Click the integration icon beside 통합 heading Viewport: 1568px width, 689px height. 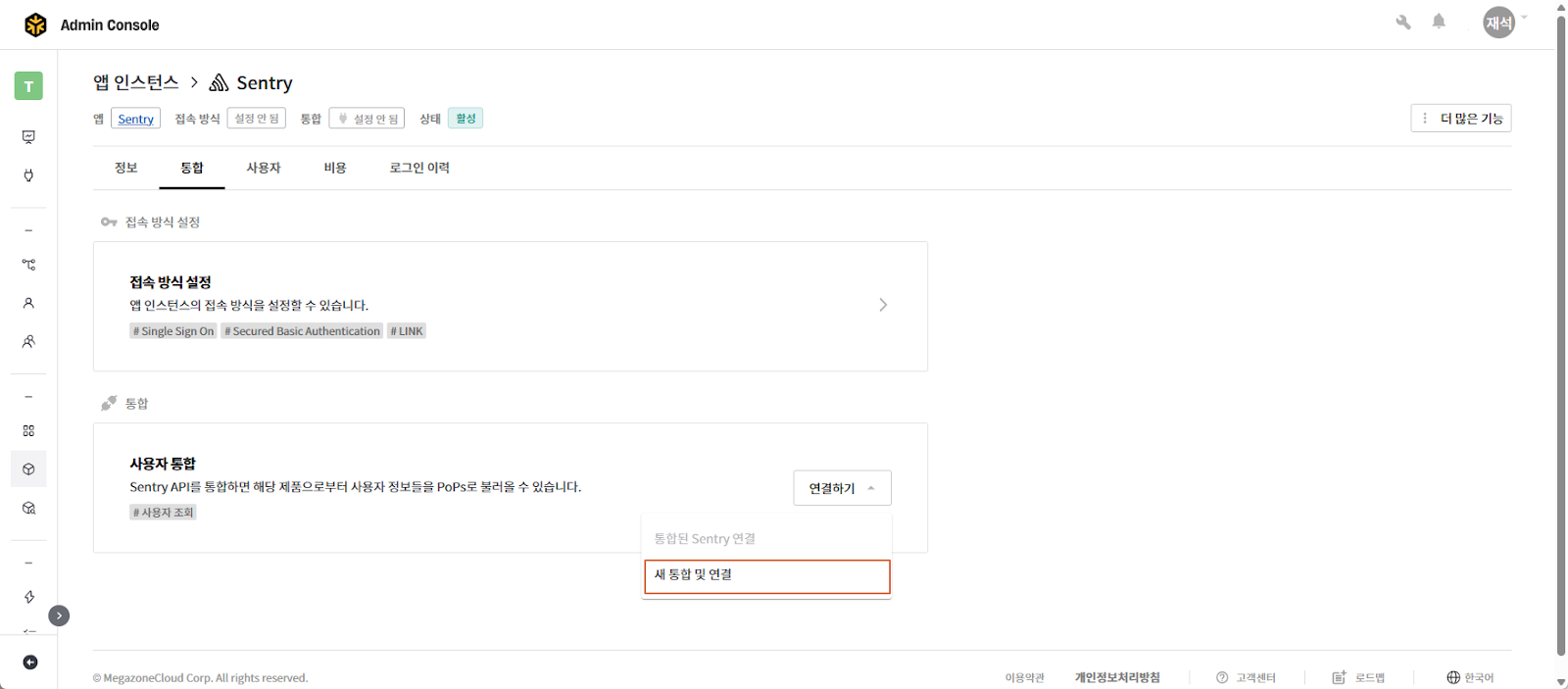coord(109,403)
